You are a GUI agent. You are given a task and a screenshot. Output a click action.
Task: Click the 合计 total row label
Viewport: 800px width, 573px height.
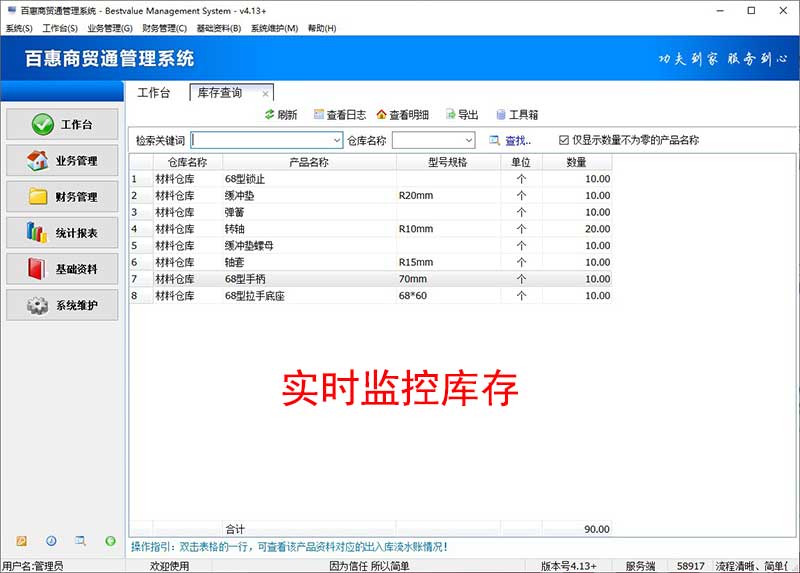[x=235, y=529]
